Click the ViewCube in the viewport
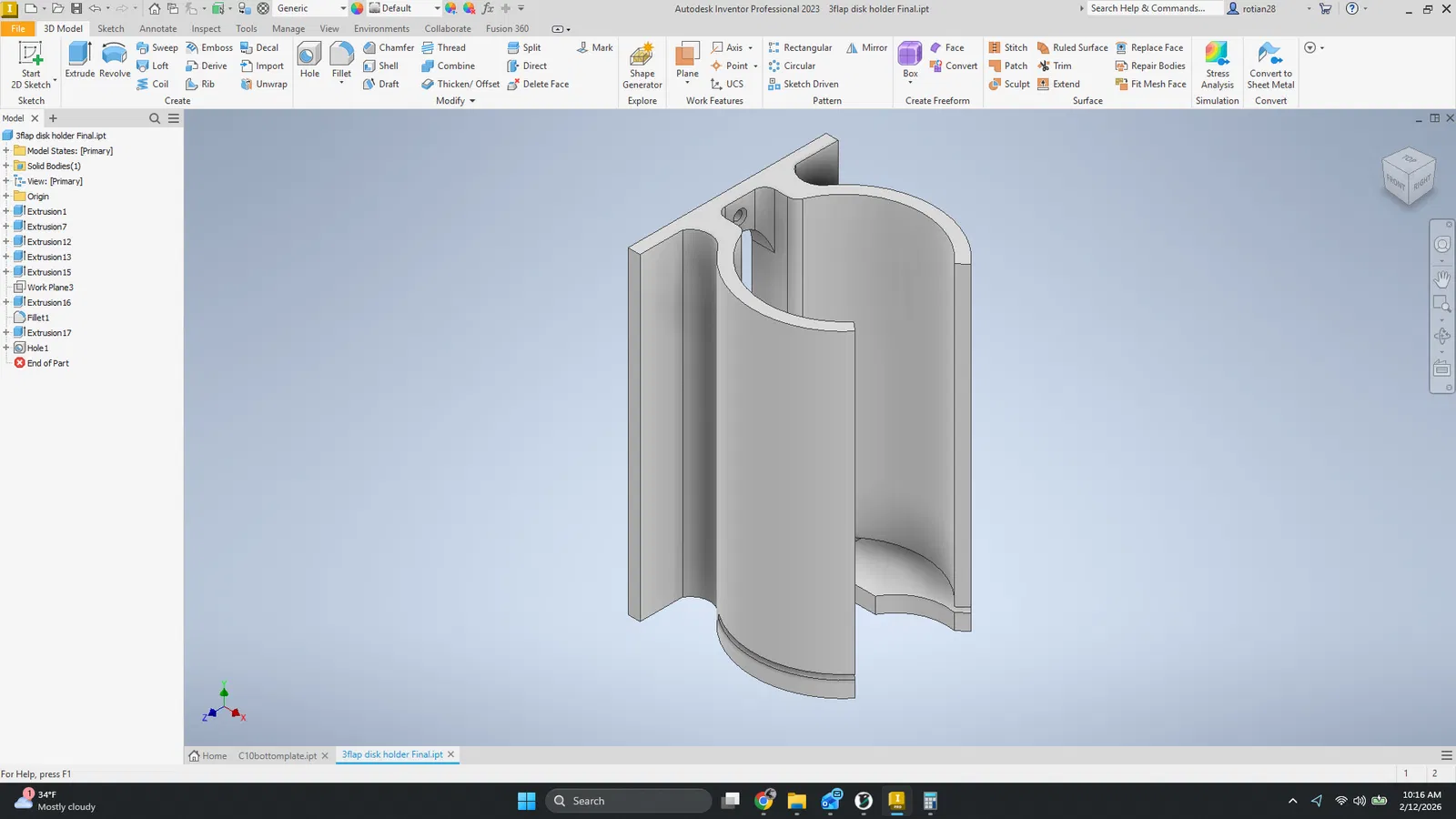1456x819 pixels. tap(1408, 177)
